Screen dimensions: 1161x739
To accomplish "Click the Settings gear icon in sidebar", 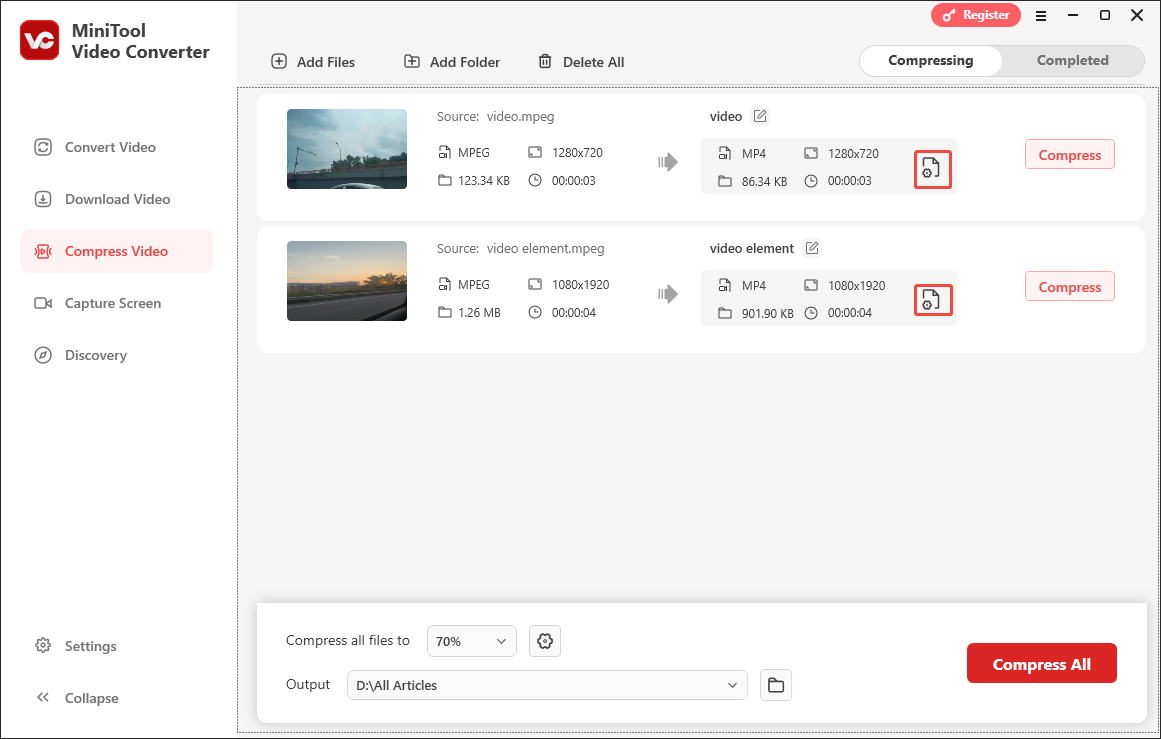I will point(43,646).
